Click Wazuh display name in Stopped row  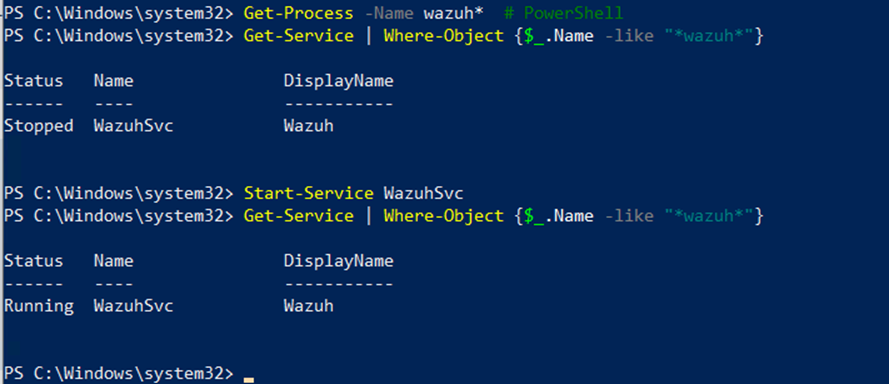(308, 126)
